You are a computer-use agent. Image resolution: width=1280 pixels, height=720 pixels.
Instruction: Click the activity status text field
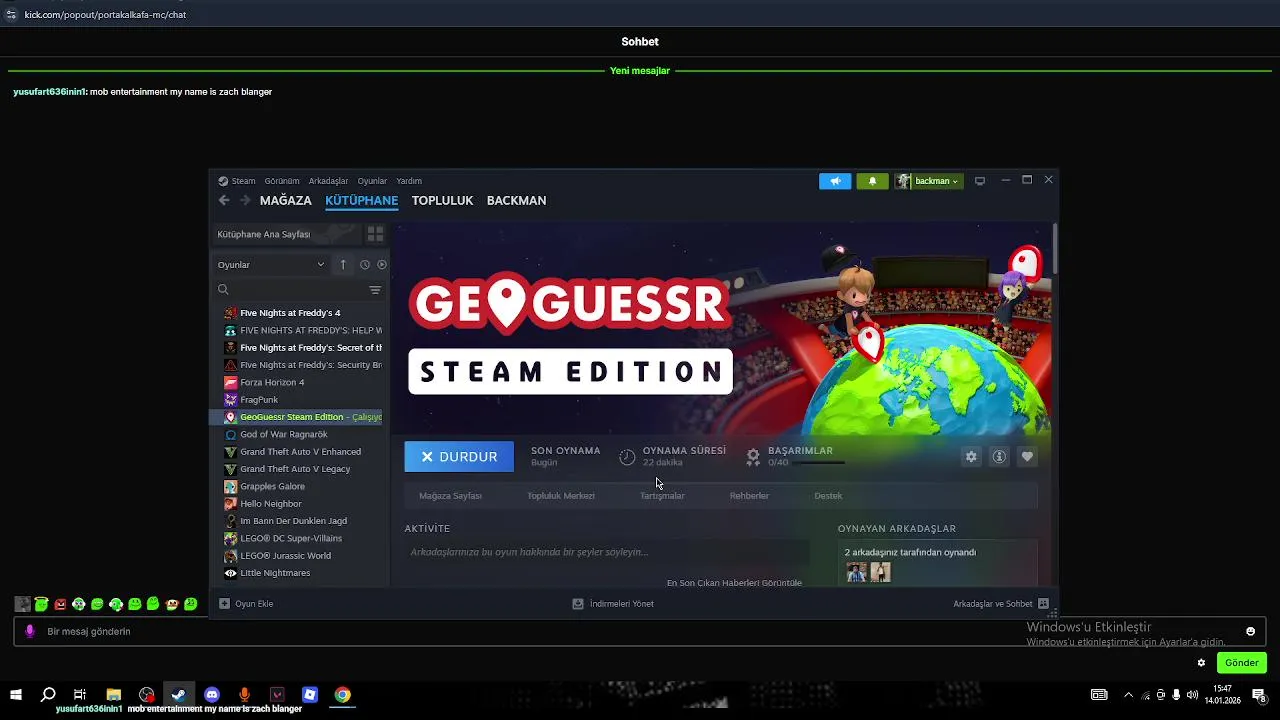tap(607, 552)
